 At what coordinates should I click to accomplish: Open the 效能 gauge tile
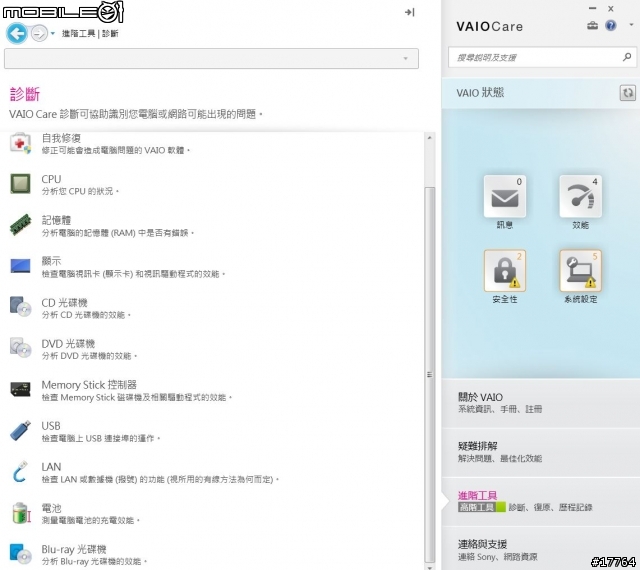580,196
